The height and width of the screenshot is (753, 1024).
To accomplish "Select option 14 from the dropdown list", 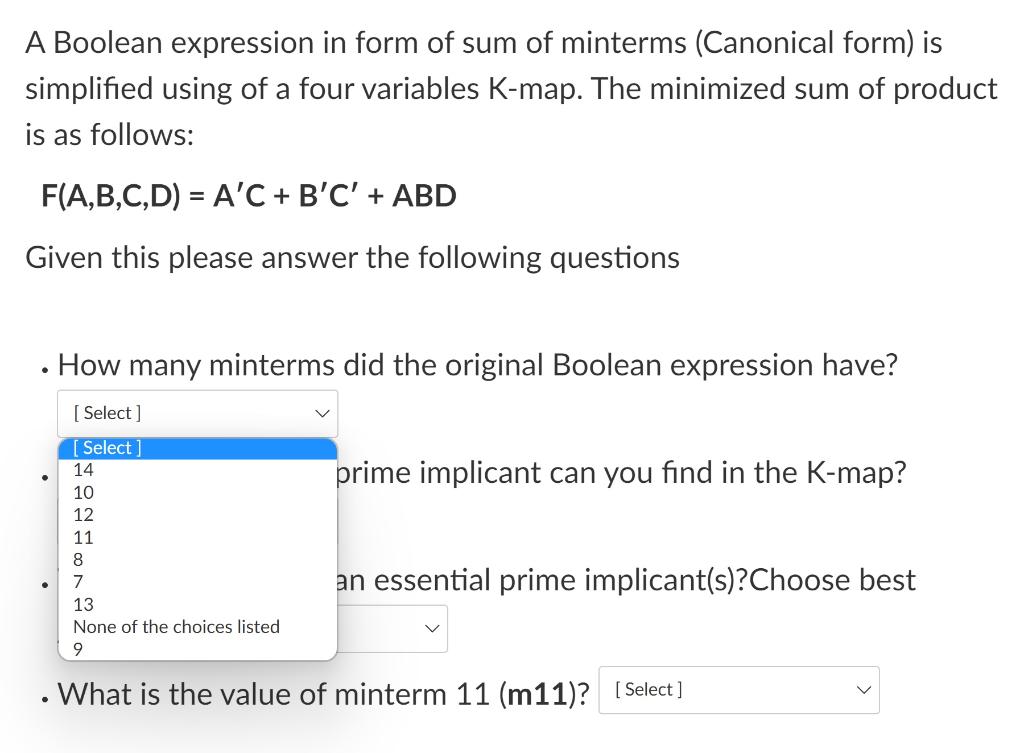I will pyautogui.click(x=84, y=470).
